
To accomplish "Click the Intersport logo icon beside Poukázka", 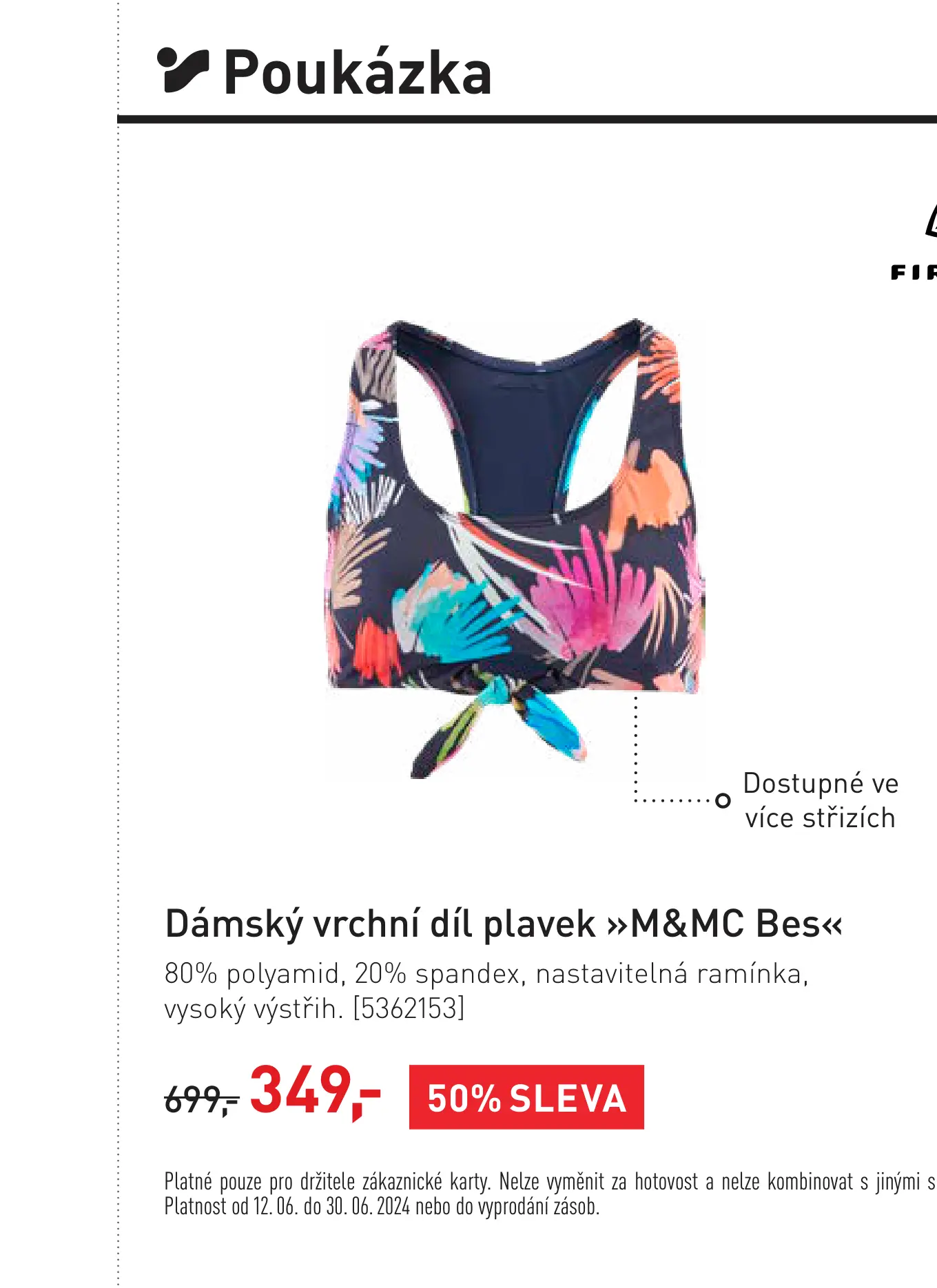I will click(x=183, y=70).
